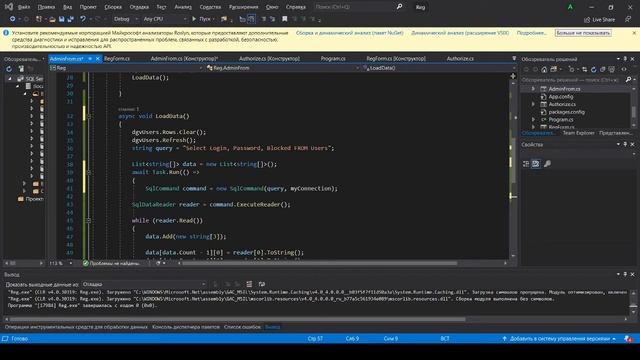Image resolution: width=640 pixels, height=360 pixels.
Task: Switch to the Program.cs editor tab
Action: point(333,59)
